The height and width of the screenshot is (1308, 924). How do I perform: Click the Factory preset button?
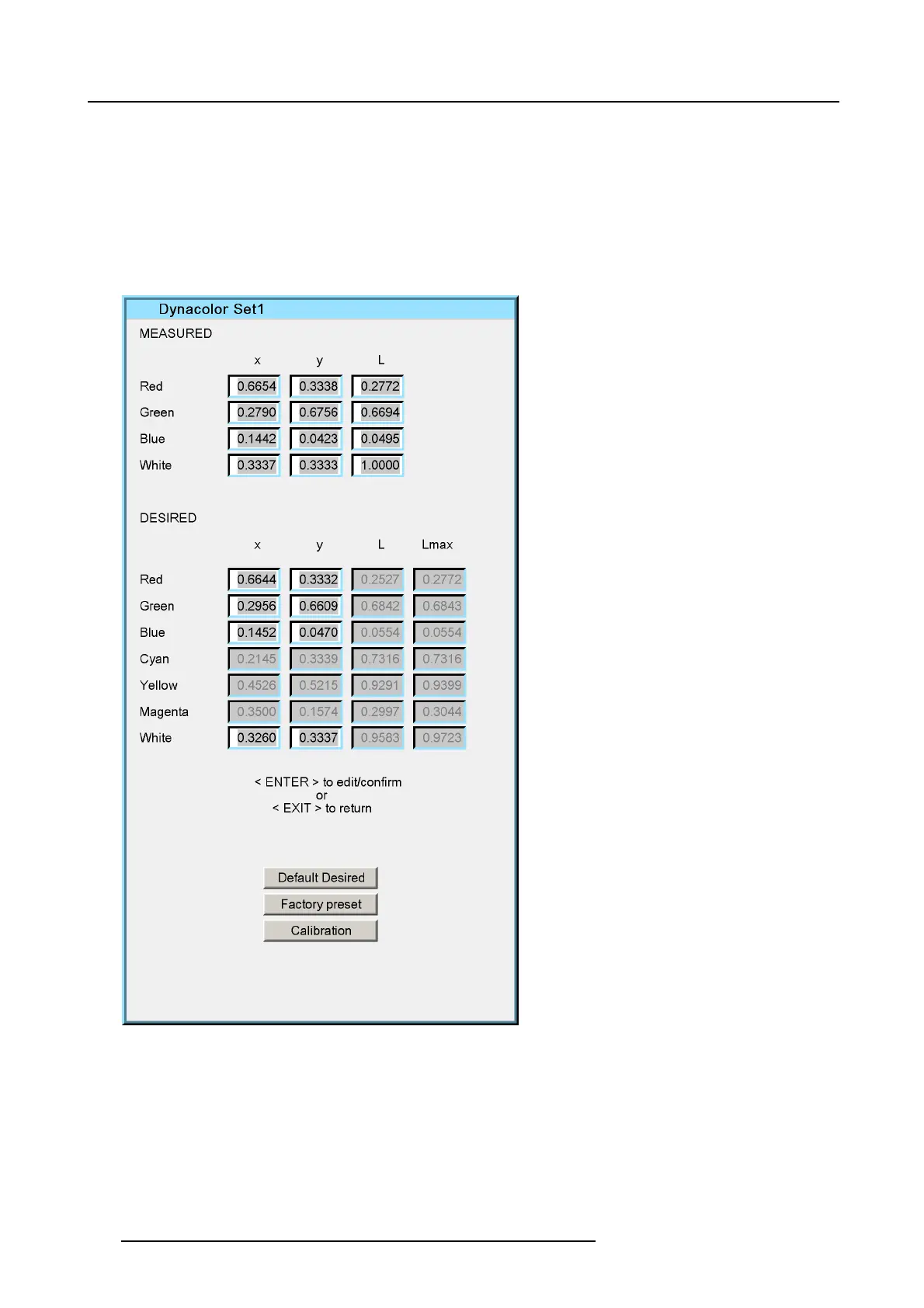click(321, 904)
